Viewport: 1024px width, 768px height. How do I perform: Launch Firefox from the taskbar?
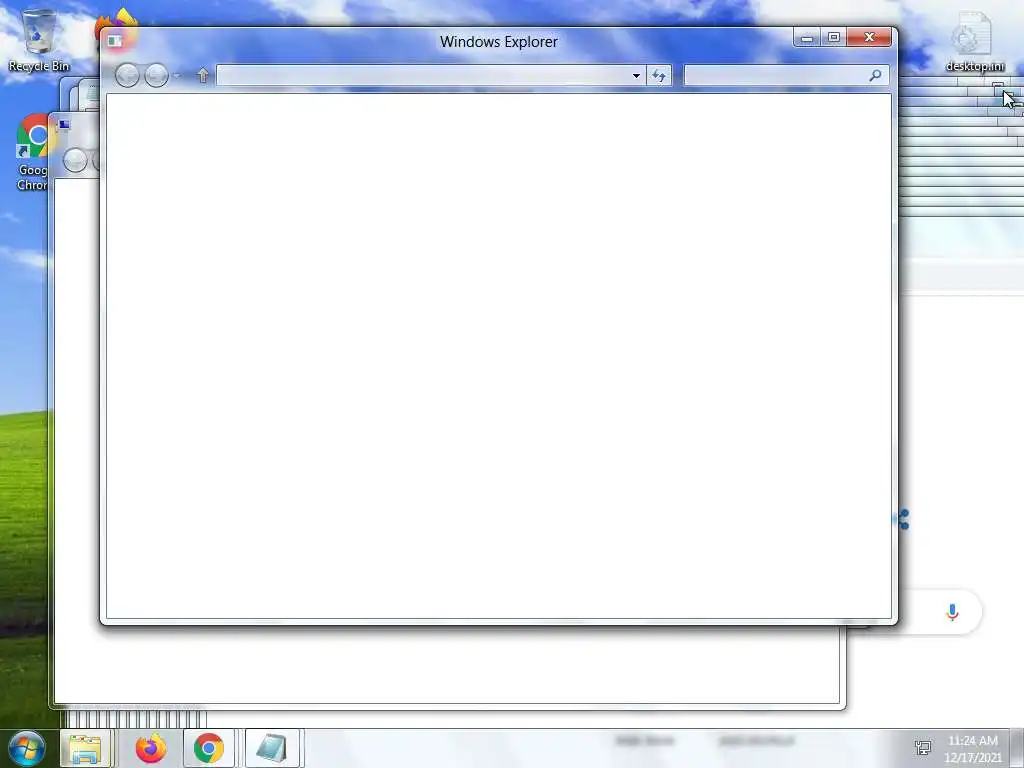pyautogui.click(x=151, y=748)
